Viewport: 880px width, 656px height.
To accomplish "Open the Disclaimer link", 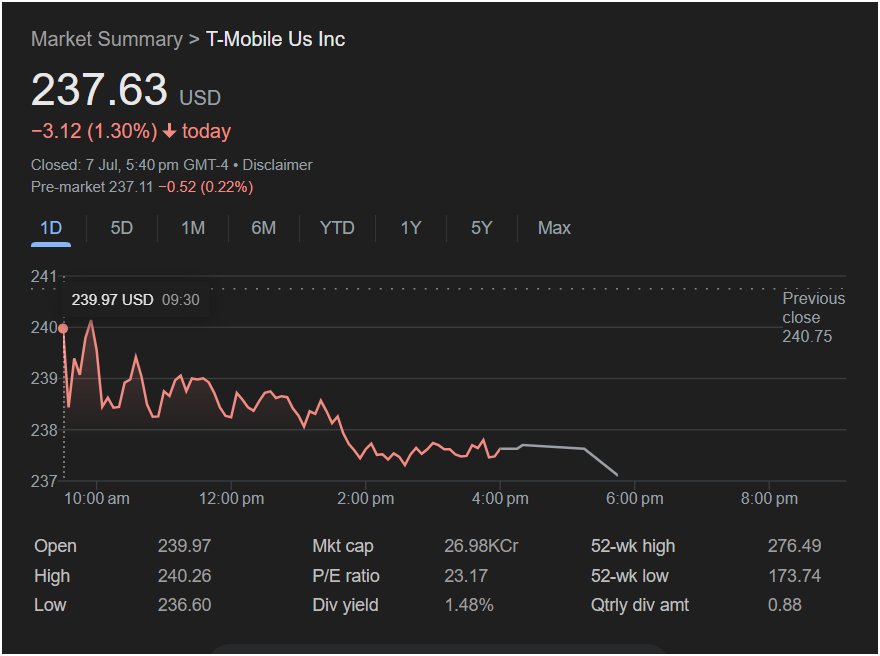I will click(277, 165).
